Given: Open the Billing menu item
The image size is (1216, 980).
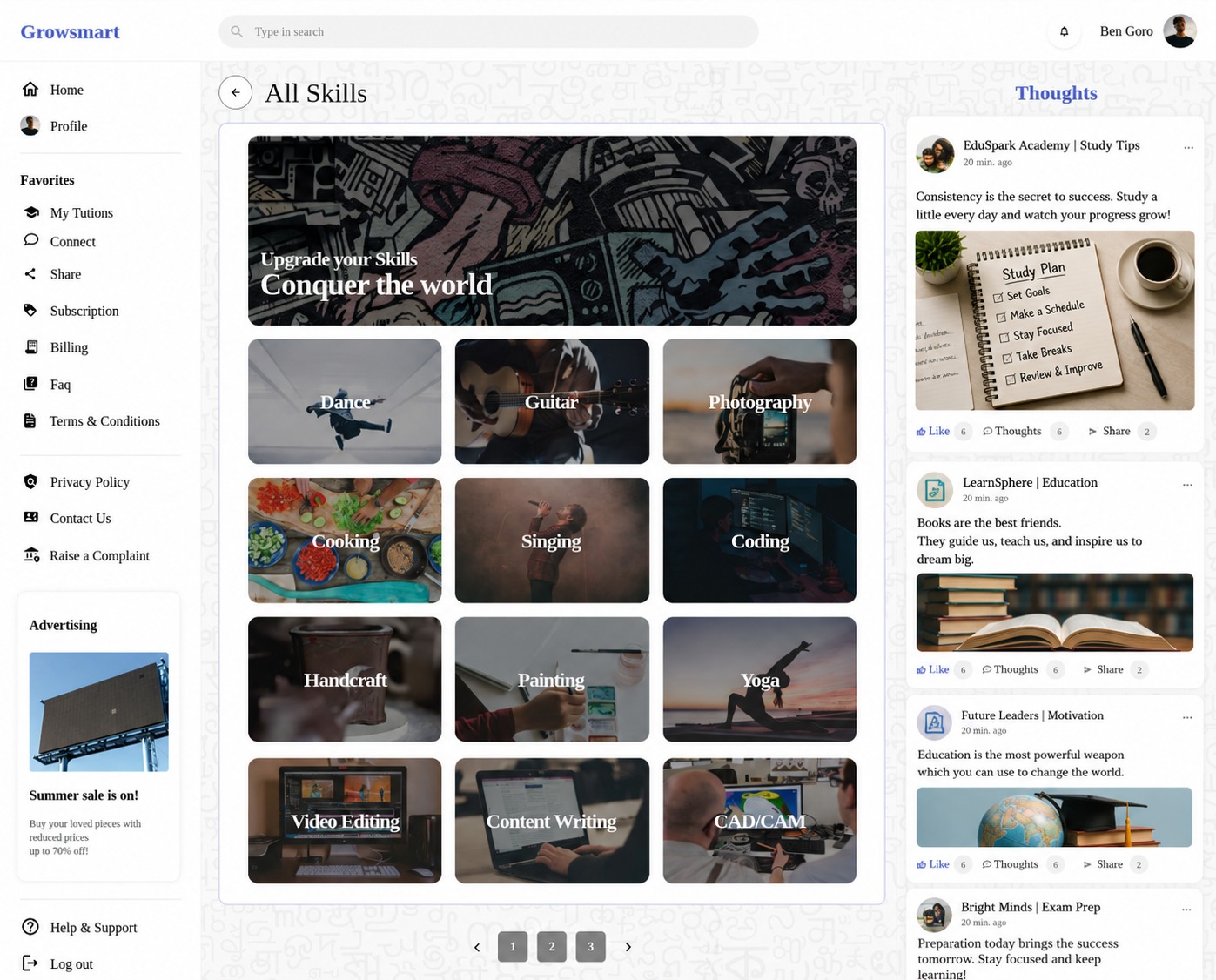Looking at the screenshot, I should pos(69,347).
